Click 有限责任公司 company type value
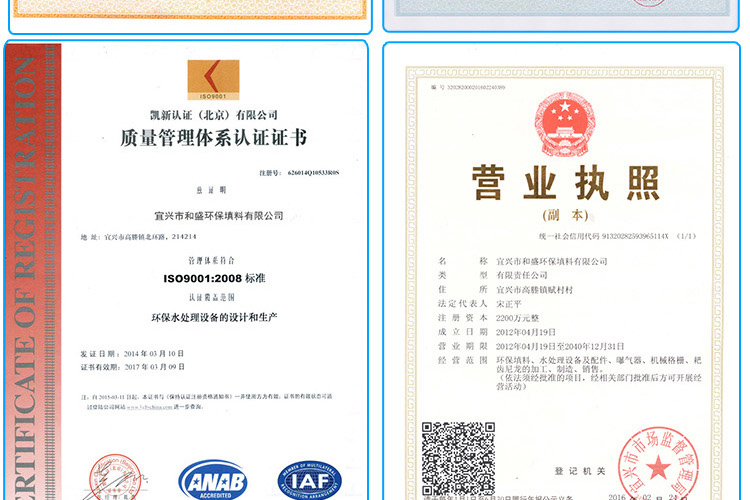 coord(521,275)
